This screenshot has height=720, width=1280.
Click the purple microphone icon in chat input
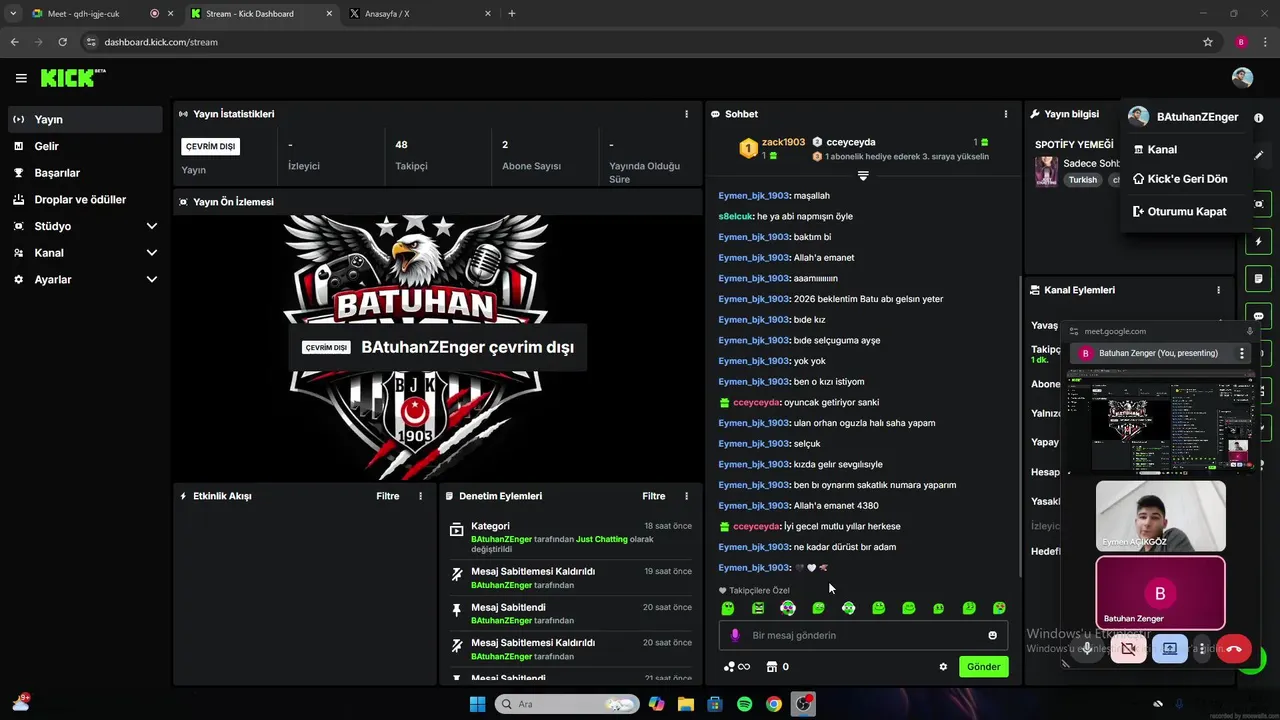[735, 635]
